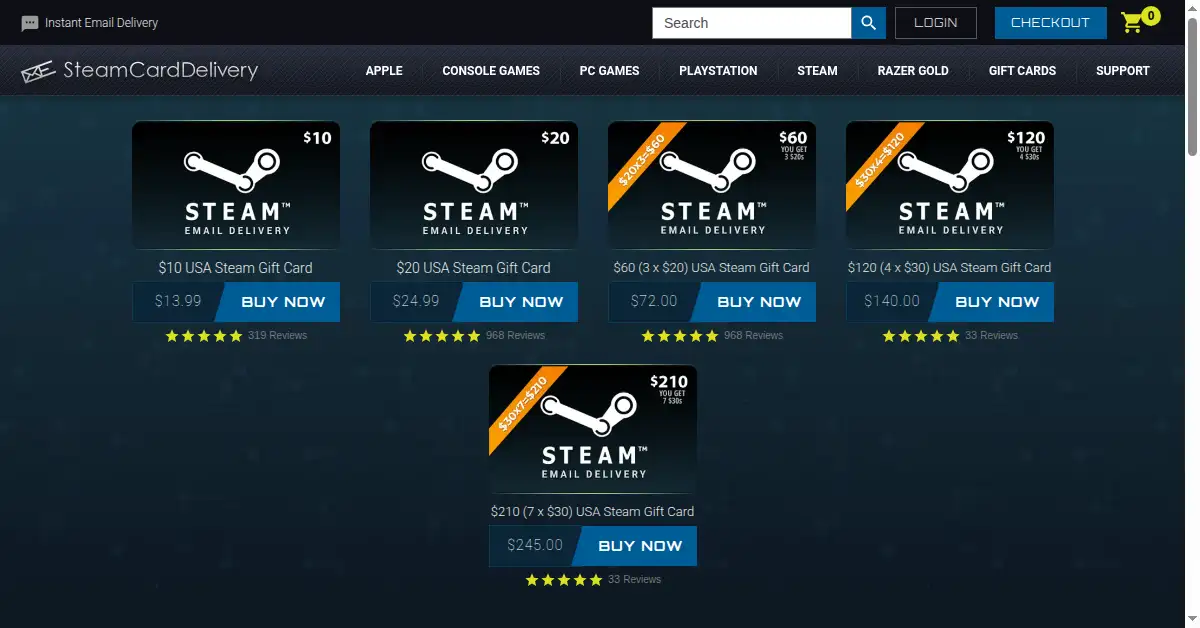Screen dimensions: 1200x628
Task: Click the star rating under the $210 card
Action: (x=564, y=580)
